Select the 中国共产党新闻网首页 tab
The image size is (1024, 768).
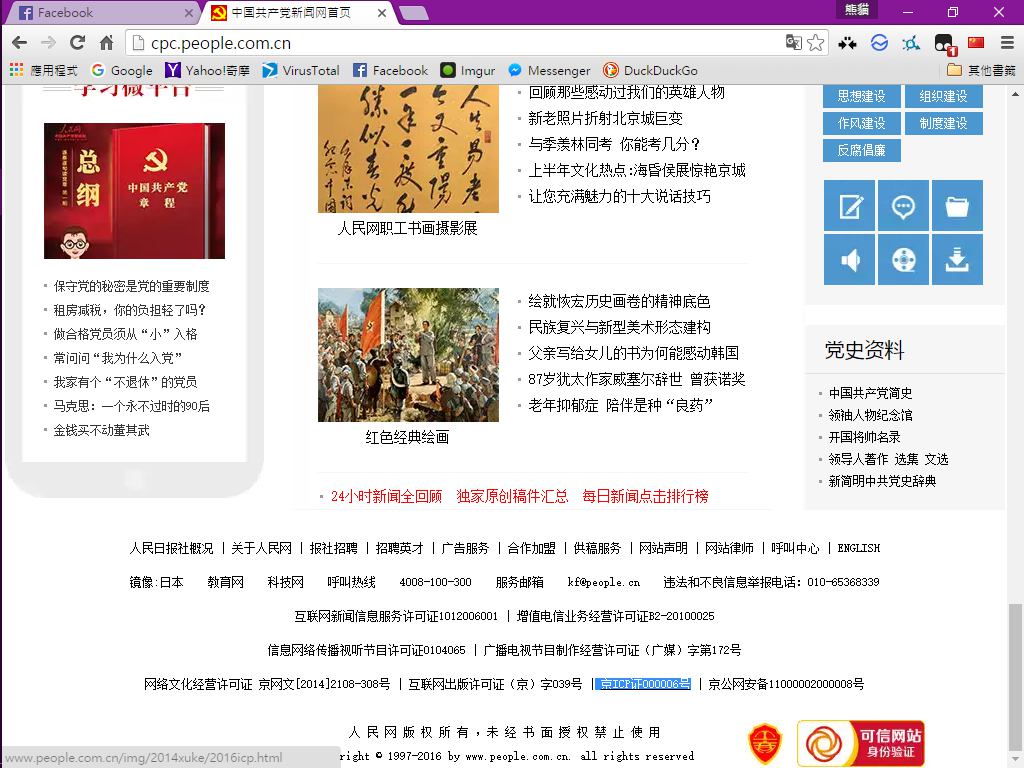(x=297, y=12)
